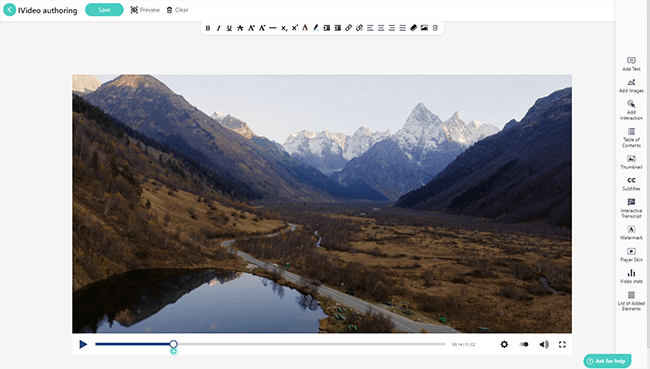Open Video stats
The image size is (650, 369).
pyautogui.click(x=631, y=276)
